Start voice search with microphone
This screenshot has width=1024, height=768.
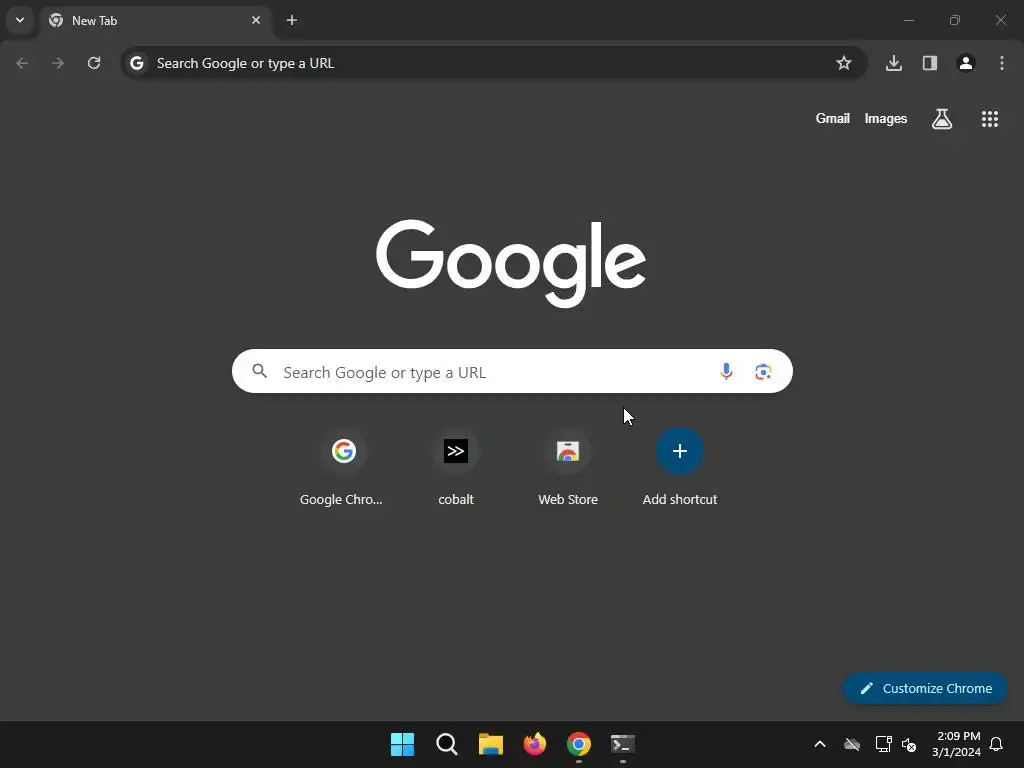pyautogui.click(x=726, y=372)
